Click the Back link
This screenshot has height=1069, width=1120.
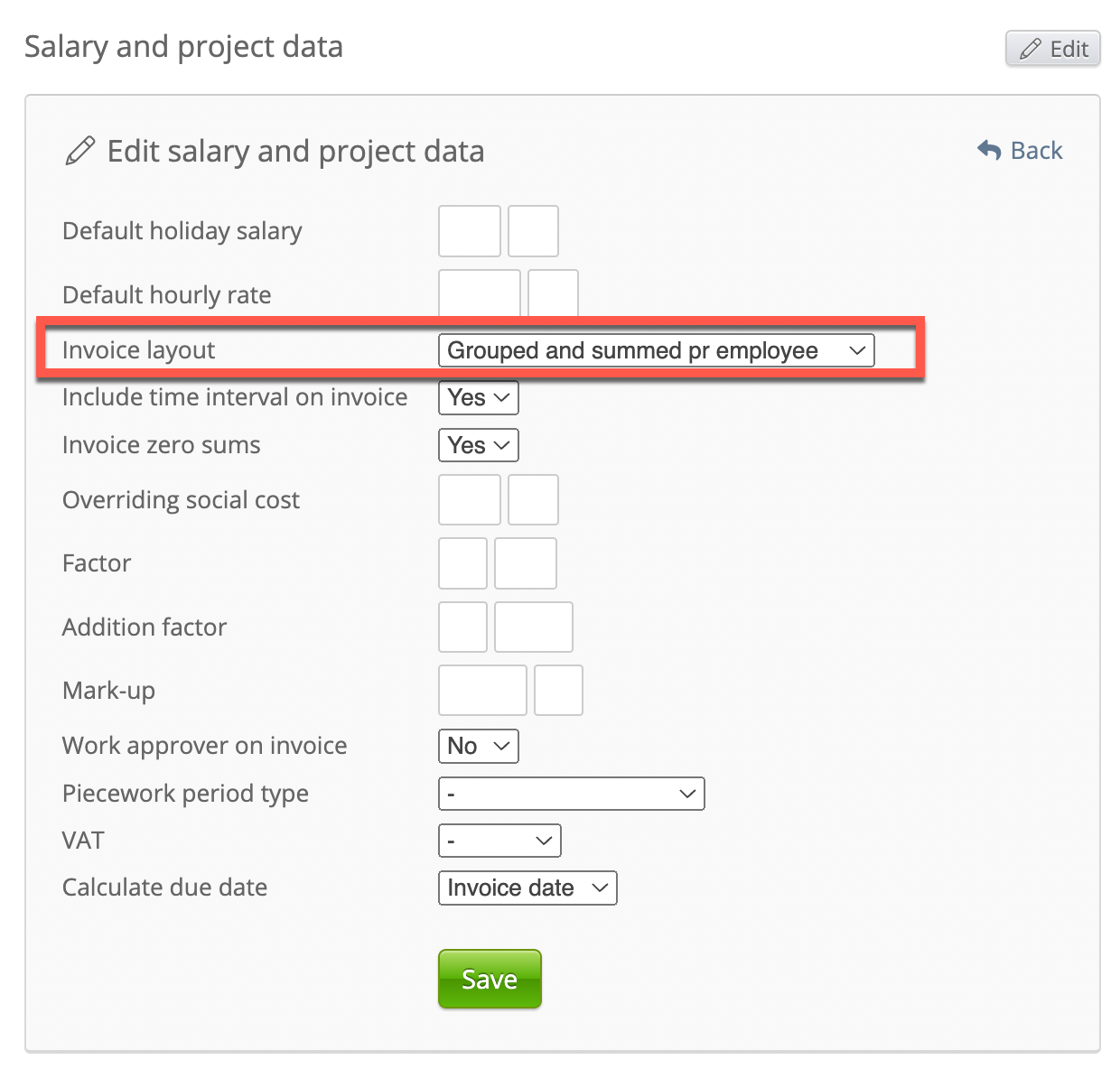point(1035,151)
